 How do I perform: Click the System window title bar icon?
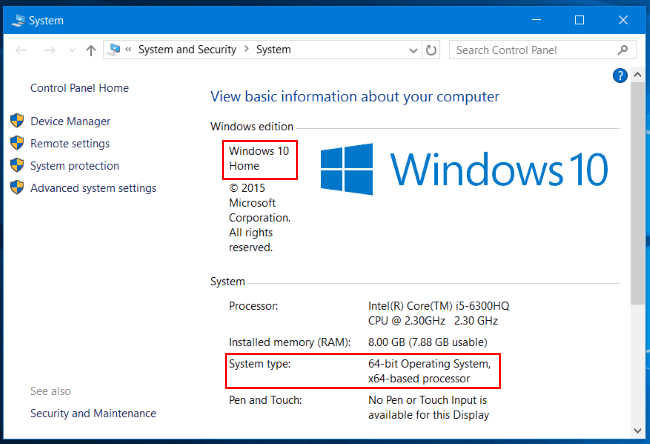[x=18, y=20]
